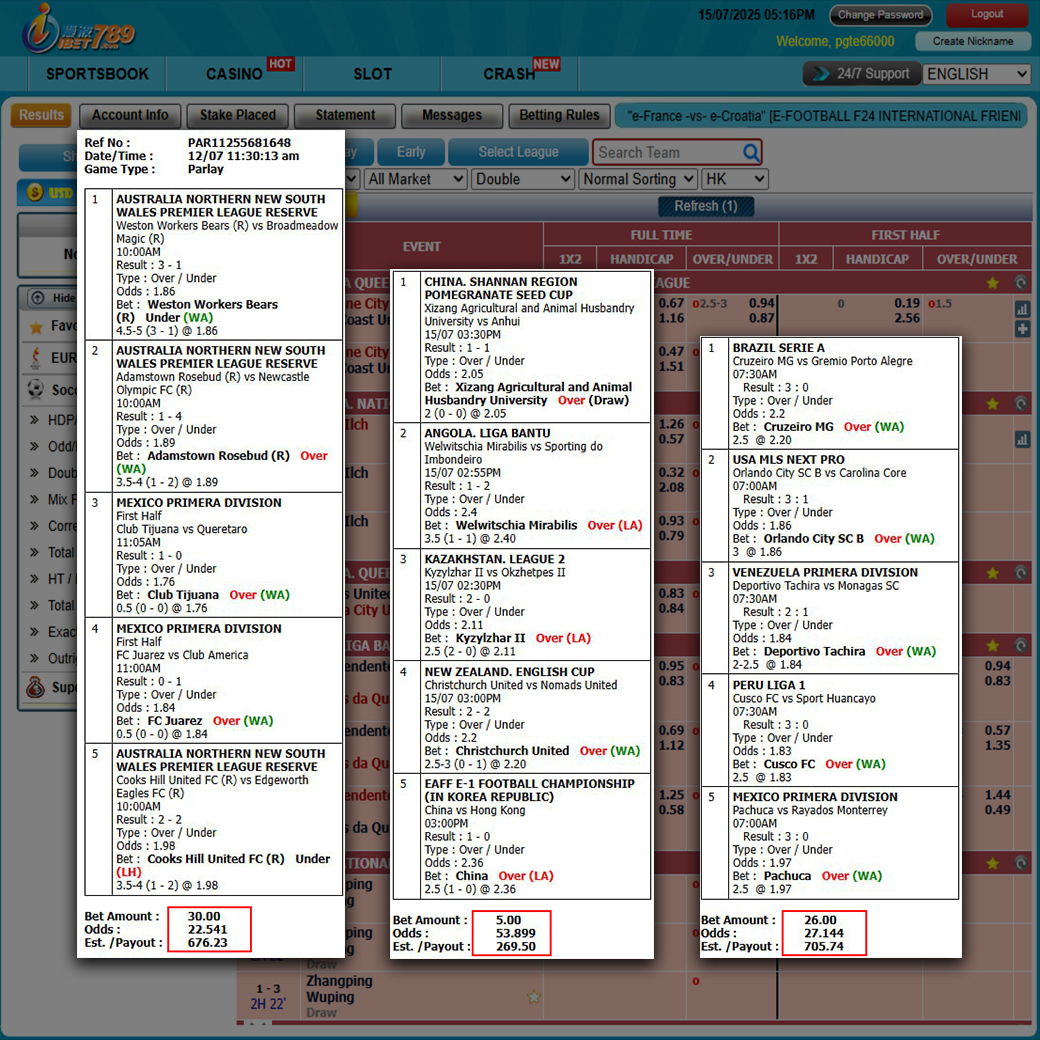Open the All Market dropdown
The image size is (1040, 1040).
[x=415, y=179]
